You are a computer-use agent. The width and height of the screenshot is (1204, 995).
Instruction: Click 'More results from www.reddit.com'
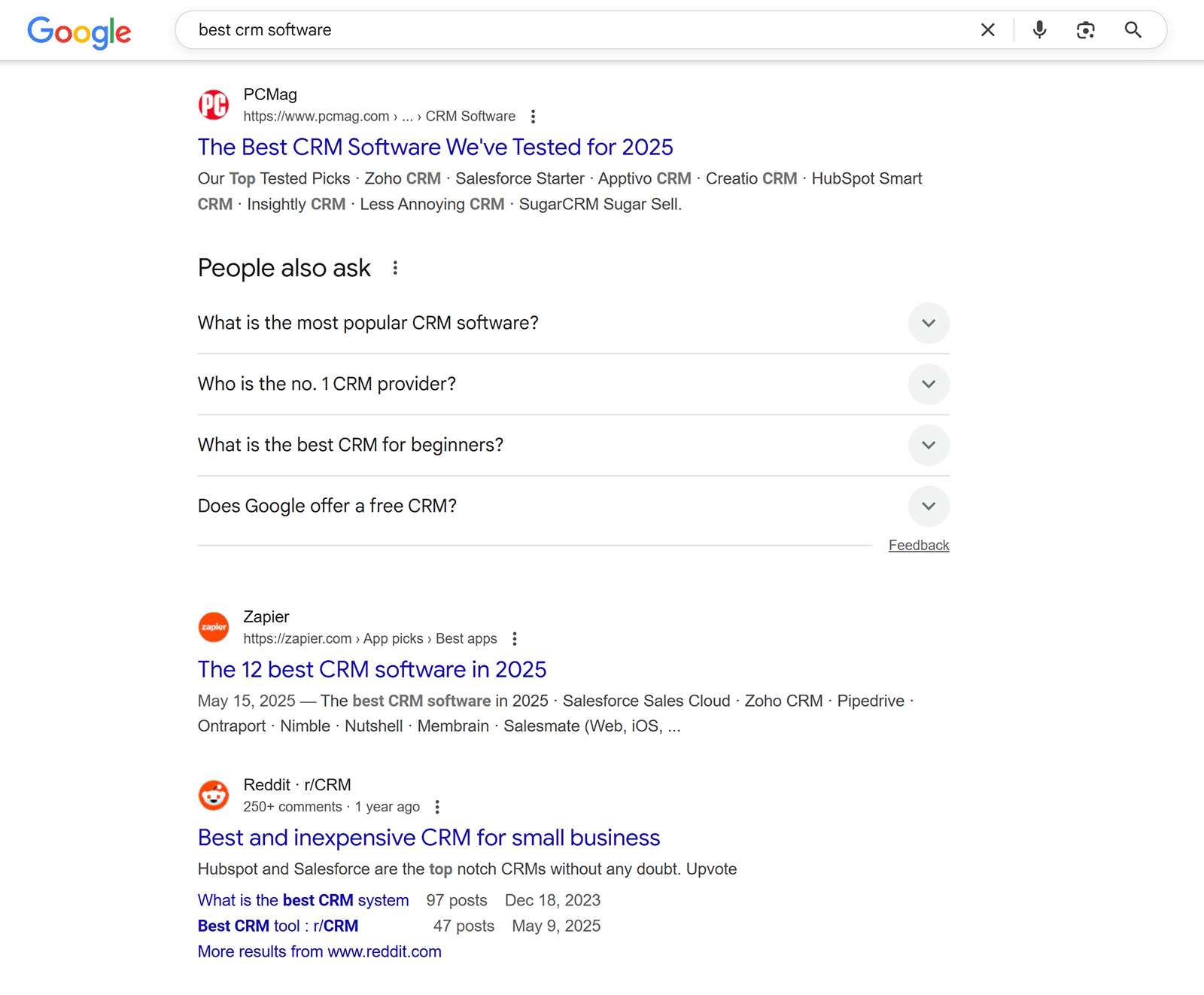pyautogui.click(x=319, y=951)
